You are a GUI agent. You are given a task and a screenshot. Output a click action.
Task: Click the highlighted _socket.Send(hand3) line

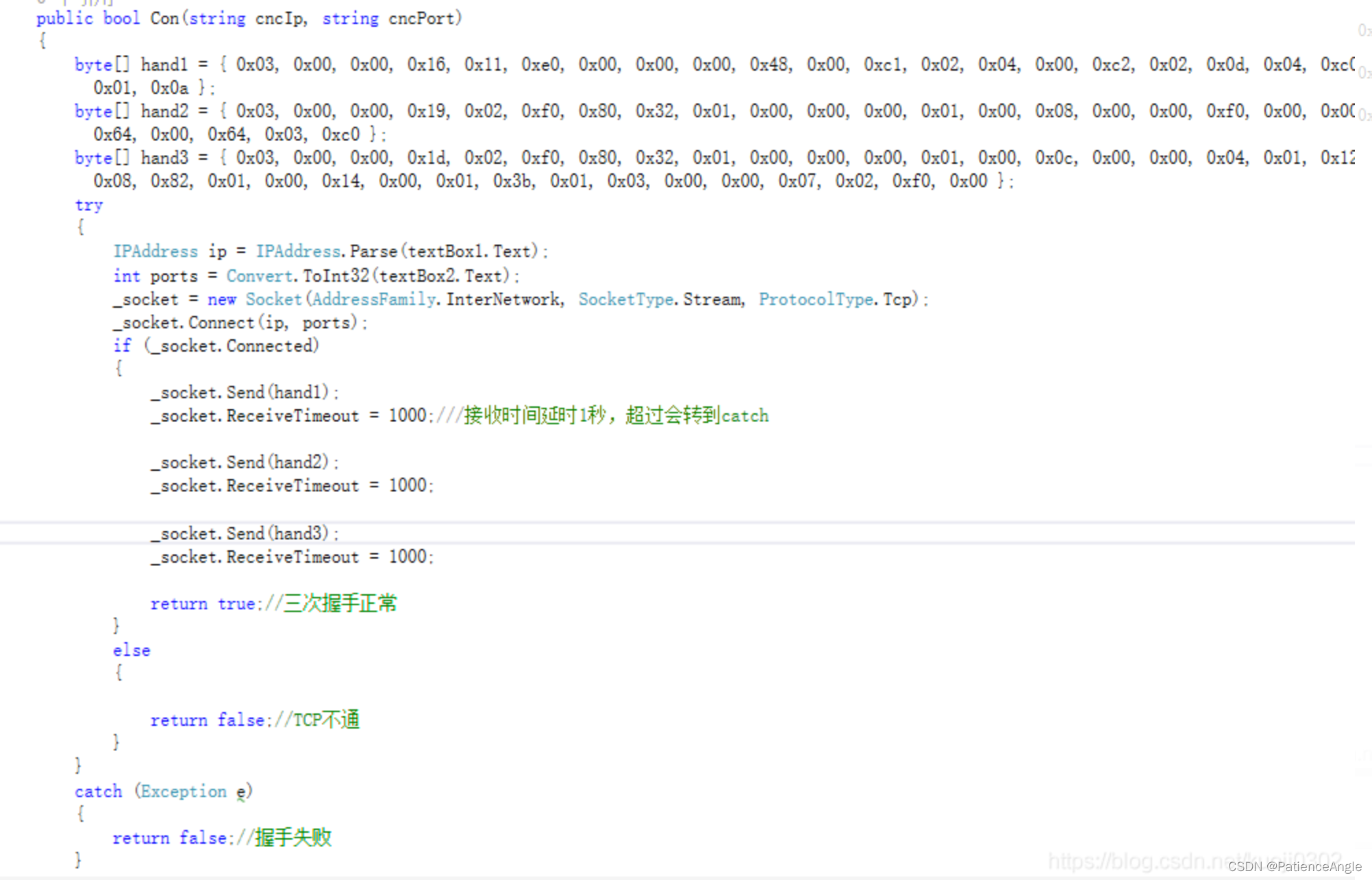(x=245, y=533)
